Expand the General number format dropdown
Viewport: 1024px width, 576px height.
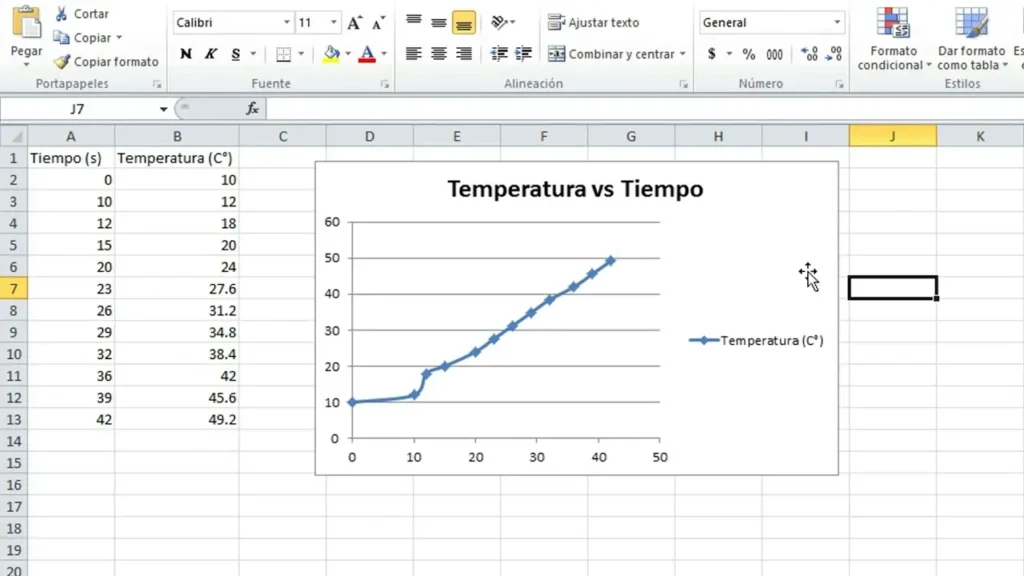pos(837,23)
